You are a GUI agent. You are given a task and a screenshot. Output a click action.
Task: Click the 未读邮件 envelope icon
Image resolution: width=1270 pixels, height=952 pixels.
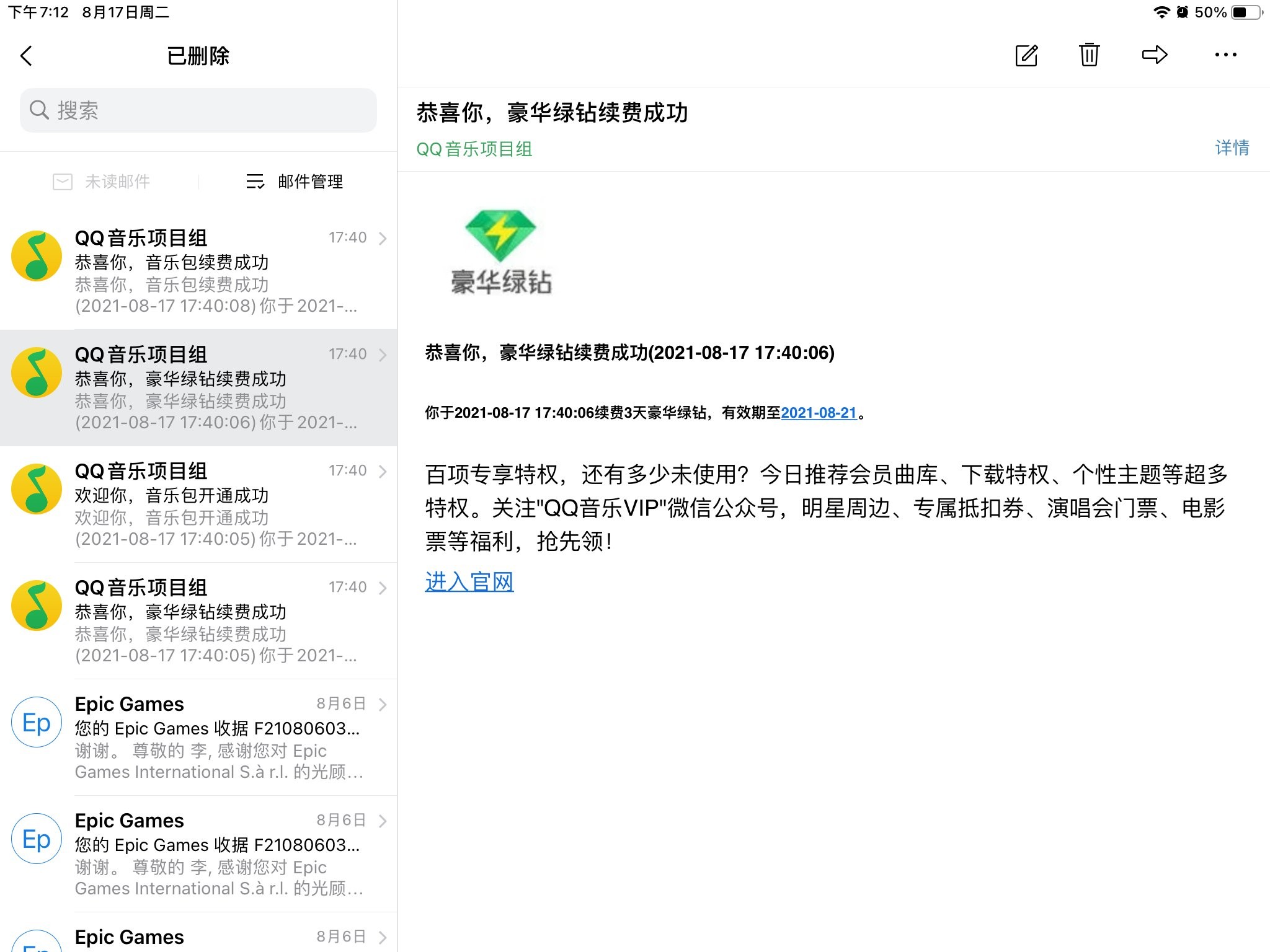(x=62, y=182)
